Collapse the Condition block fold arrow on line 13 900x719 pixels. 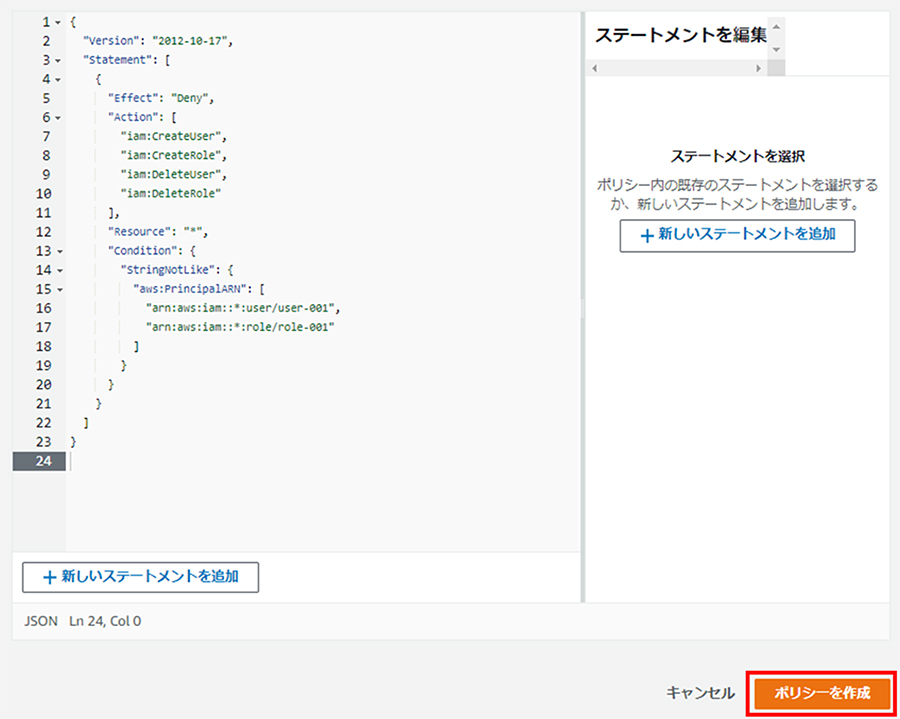60,252
